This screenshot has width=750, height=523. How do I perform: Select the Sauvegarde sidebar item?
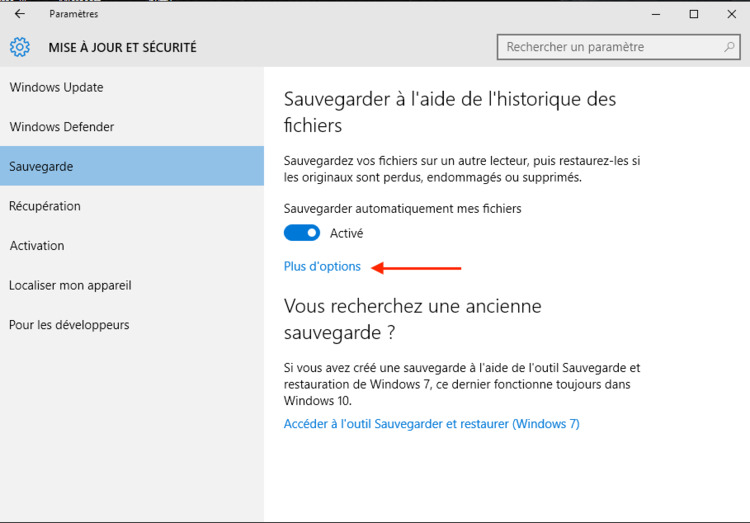point(41,166)
